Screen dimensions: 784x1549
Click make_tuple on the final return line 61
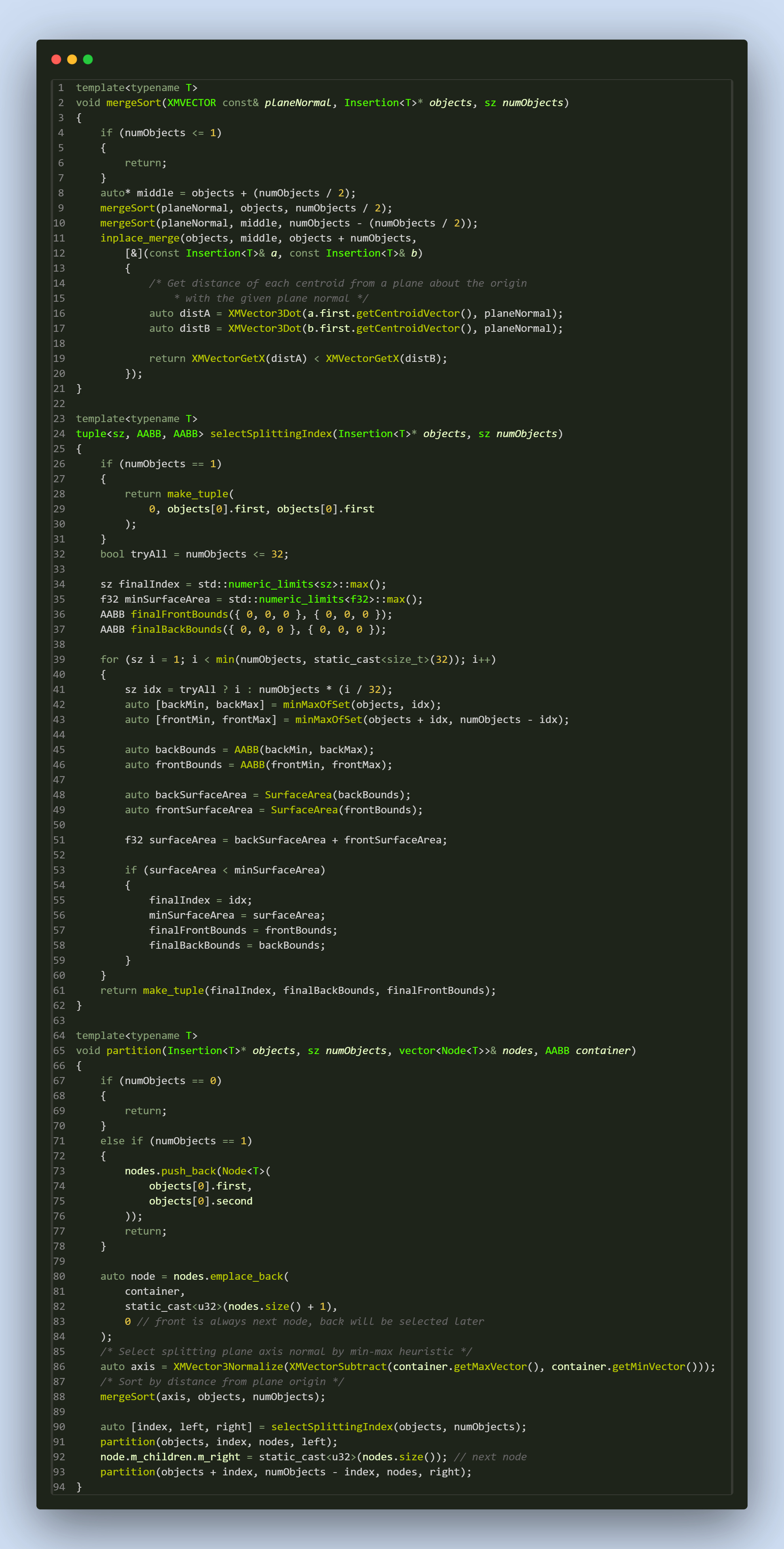click(x=173, y=990)
